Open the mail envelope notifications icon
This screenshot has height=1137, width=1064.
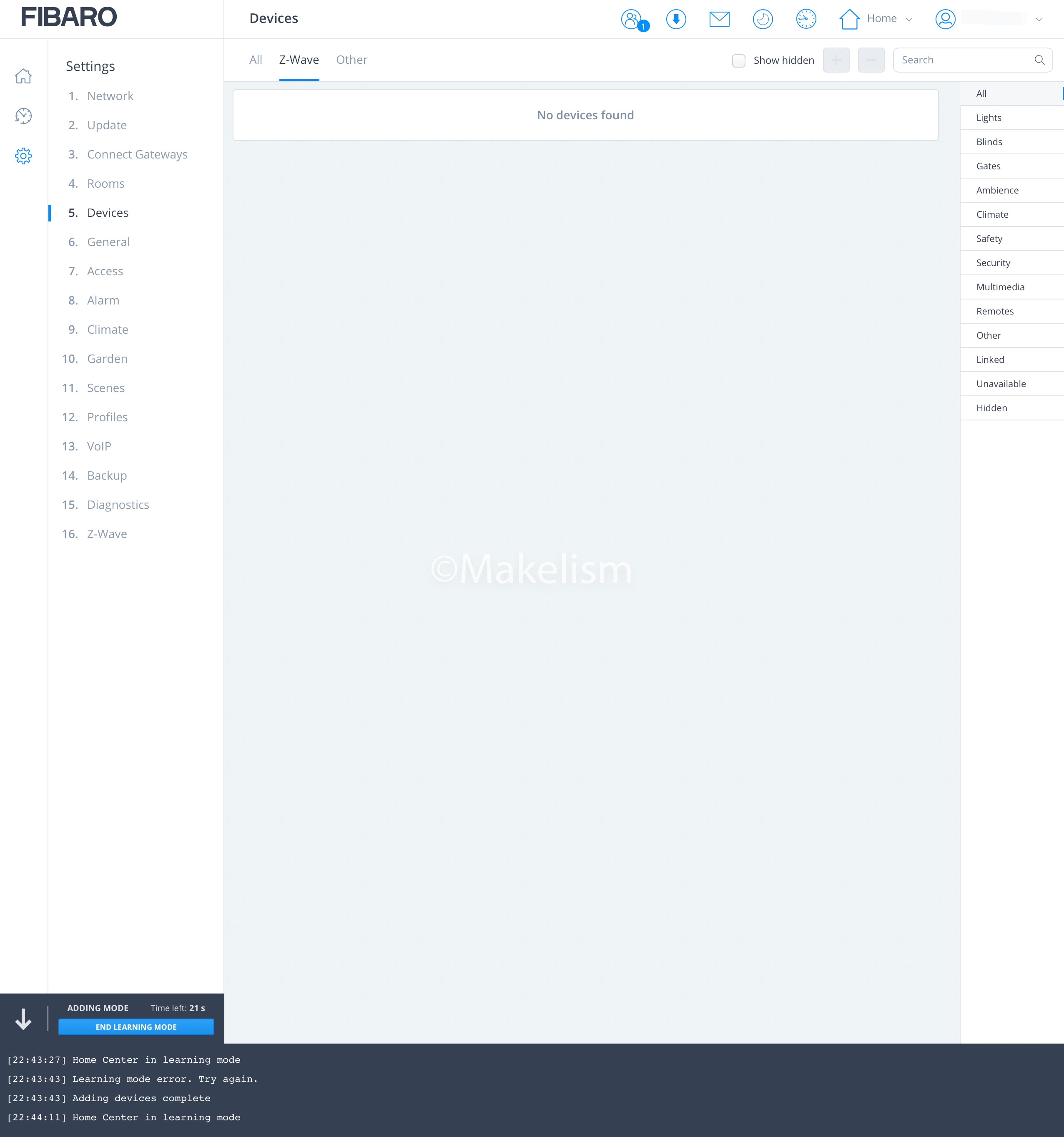pos(719,20)
